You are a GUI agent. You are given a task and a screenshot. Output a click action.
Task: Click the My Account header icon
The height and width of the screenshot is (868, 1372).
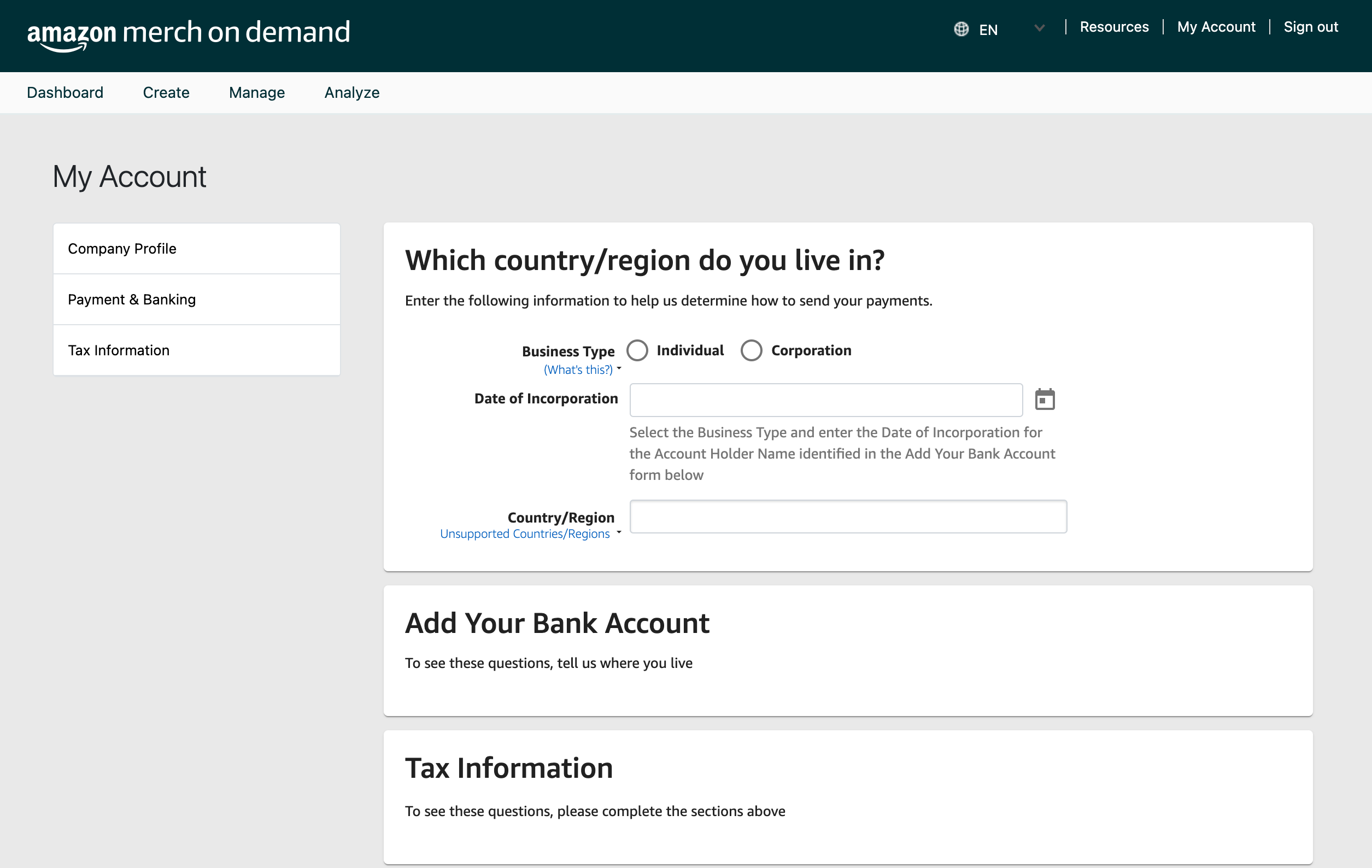click(1216, 27)
